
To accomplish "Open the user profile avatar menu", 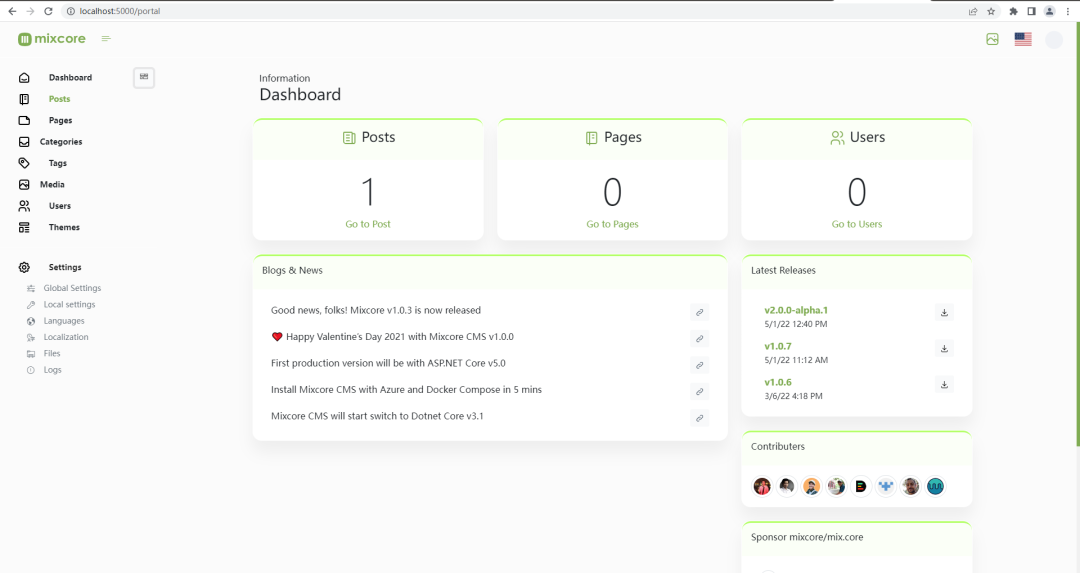I will pyautogui.click(x=1053, y=40).
